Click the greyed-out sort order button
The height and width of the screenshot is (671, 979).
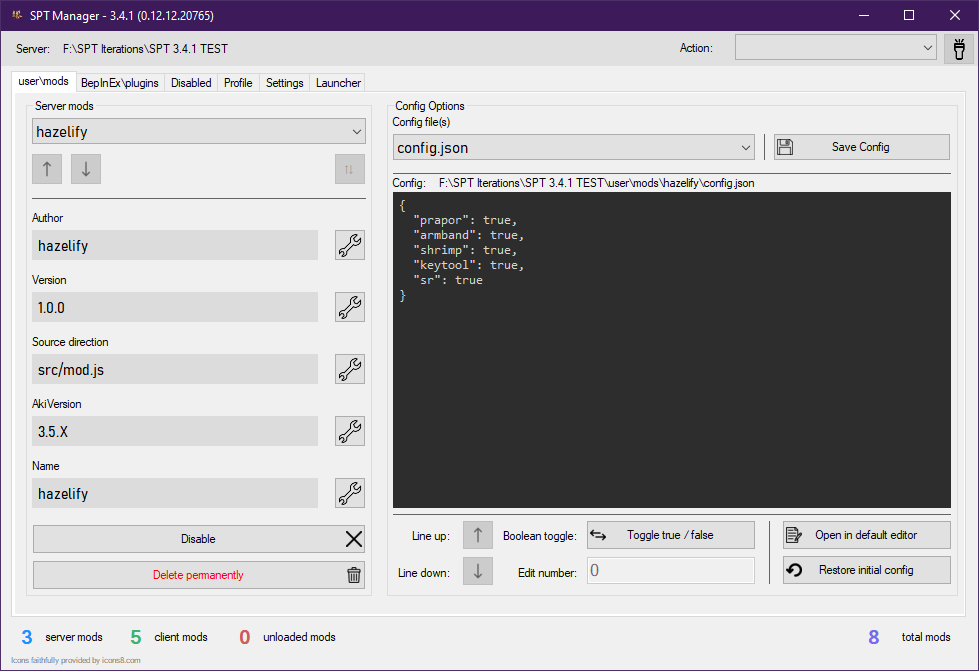point(350,169)
